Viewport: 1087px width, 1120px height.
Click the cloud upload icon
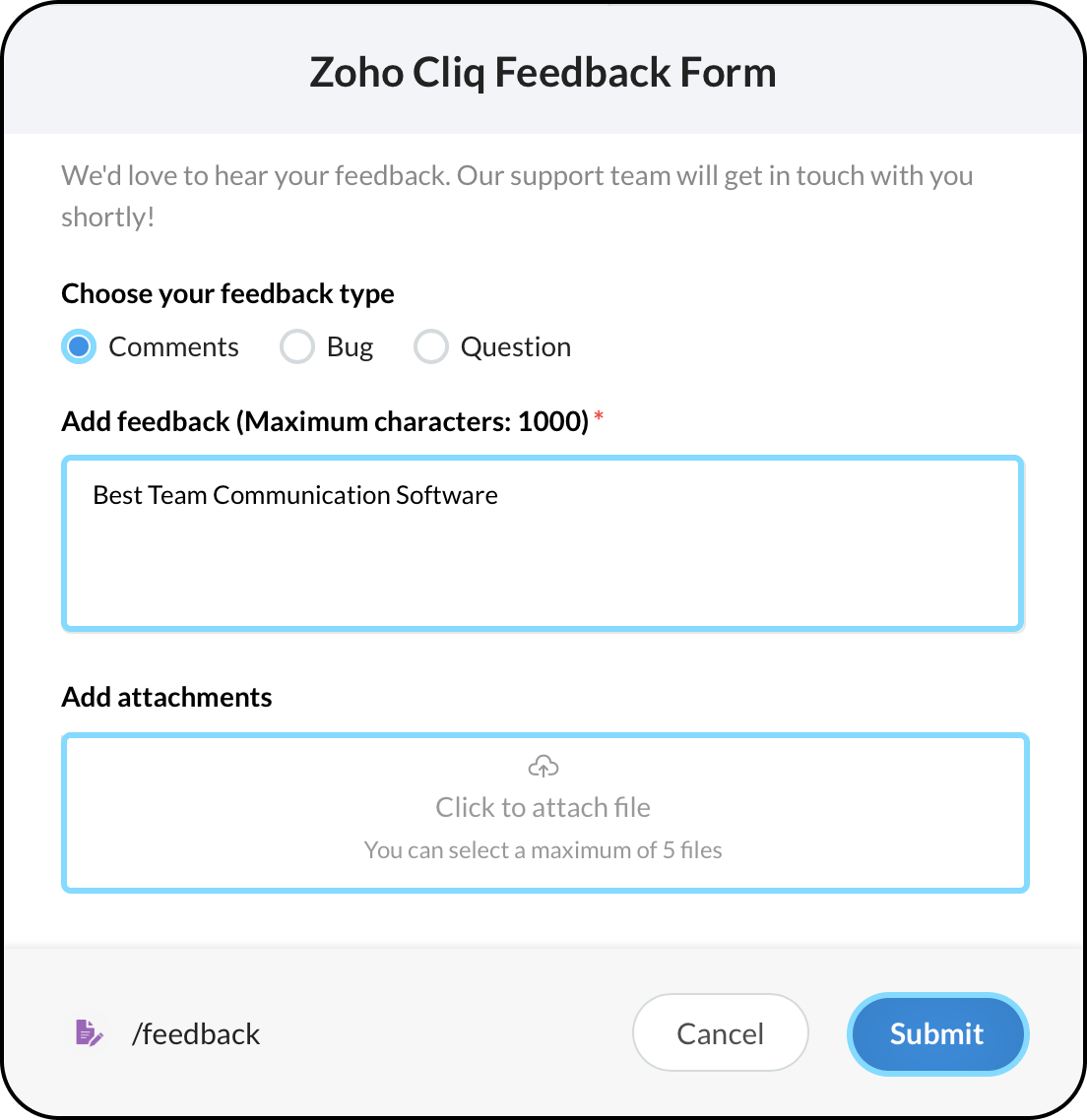pos(543,766)
